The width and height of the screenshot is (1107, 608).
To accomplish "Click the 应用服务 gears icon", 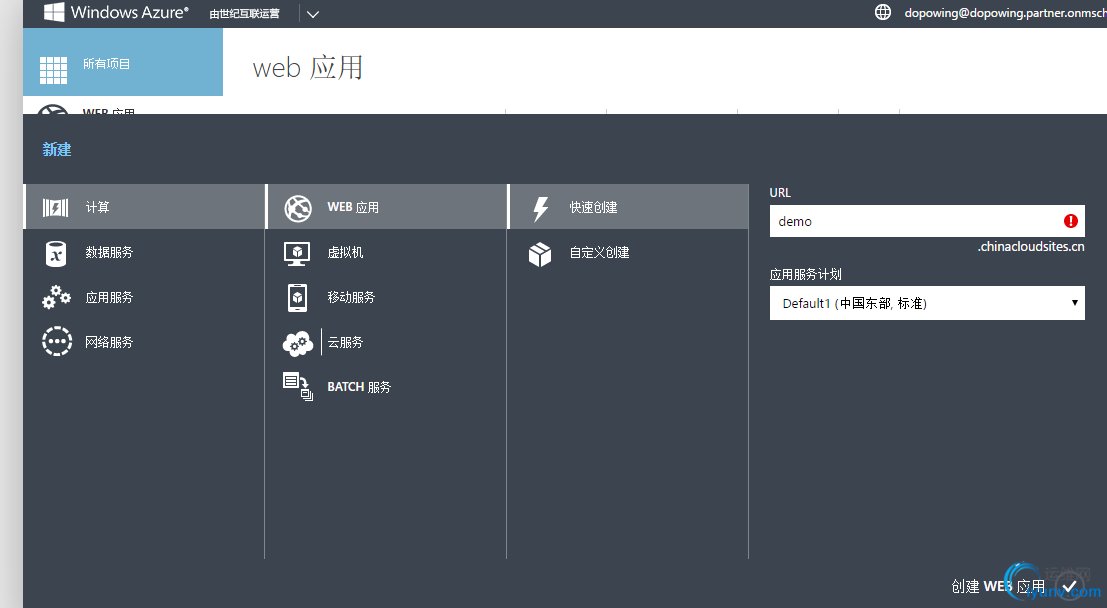I will pyautogui.click(x=56, y=297).
